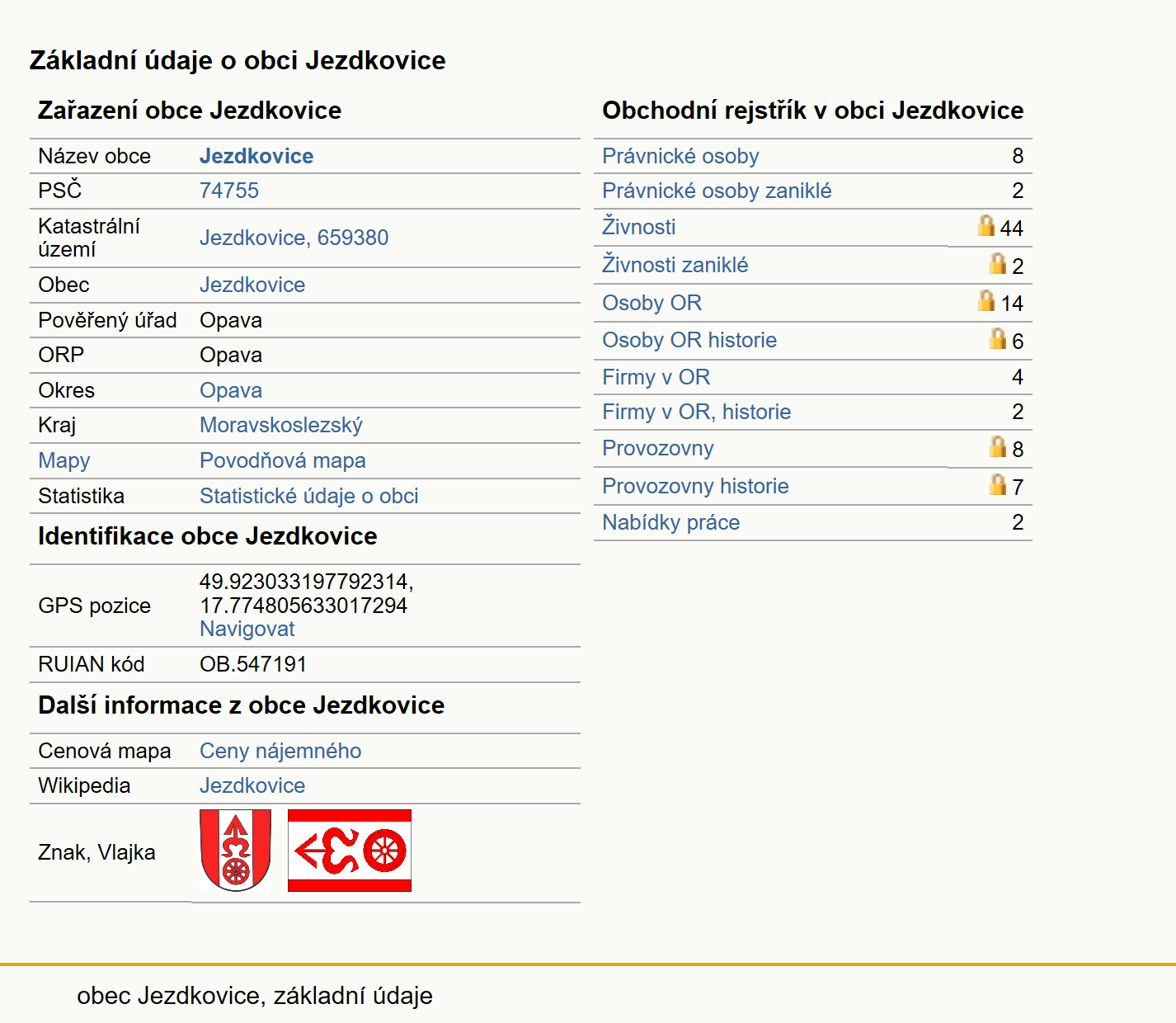1176x1023 pixels.
Task: Open postal code 74755 link
Action: pos(229,191)
